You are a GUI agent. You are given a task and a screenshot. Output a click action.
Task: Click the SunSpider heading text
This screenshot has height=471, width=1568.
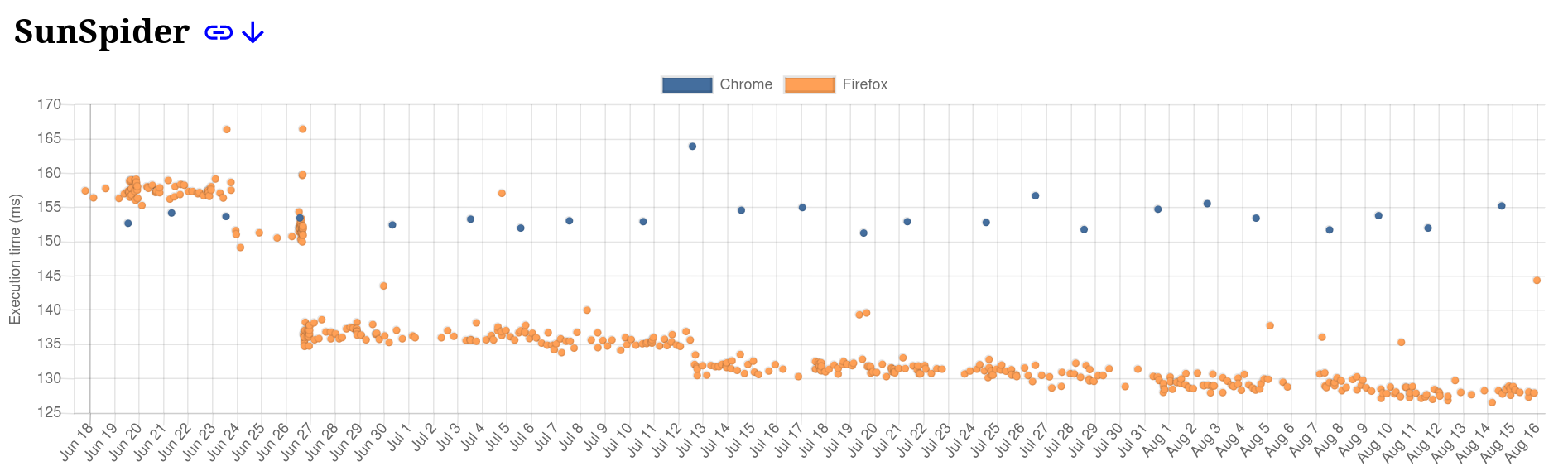pos(101,31)
